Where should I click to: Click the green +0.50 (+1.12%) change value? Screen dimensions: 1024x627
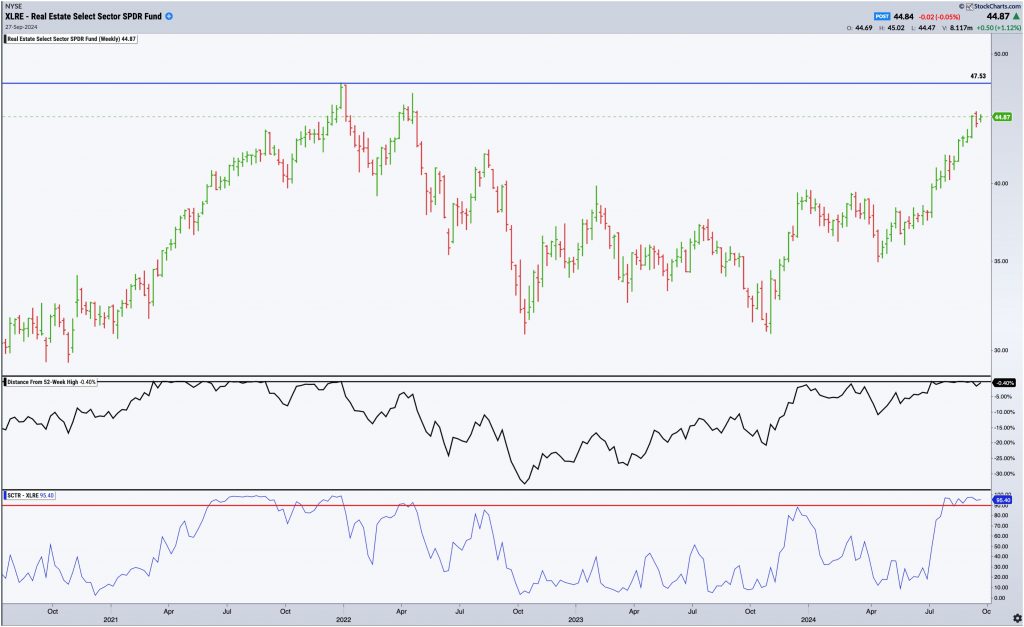click(x=999, y=28)
